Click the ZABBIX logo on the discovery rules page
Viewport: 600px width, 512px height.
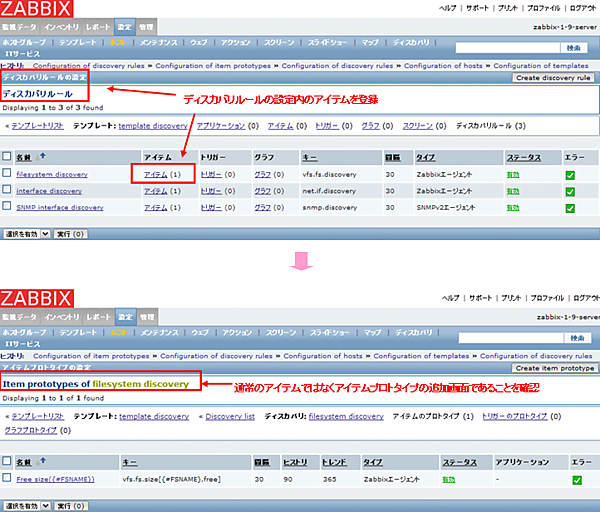pyautogui.click(x=36, y=12)
